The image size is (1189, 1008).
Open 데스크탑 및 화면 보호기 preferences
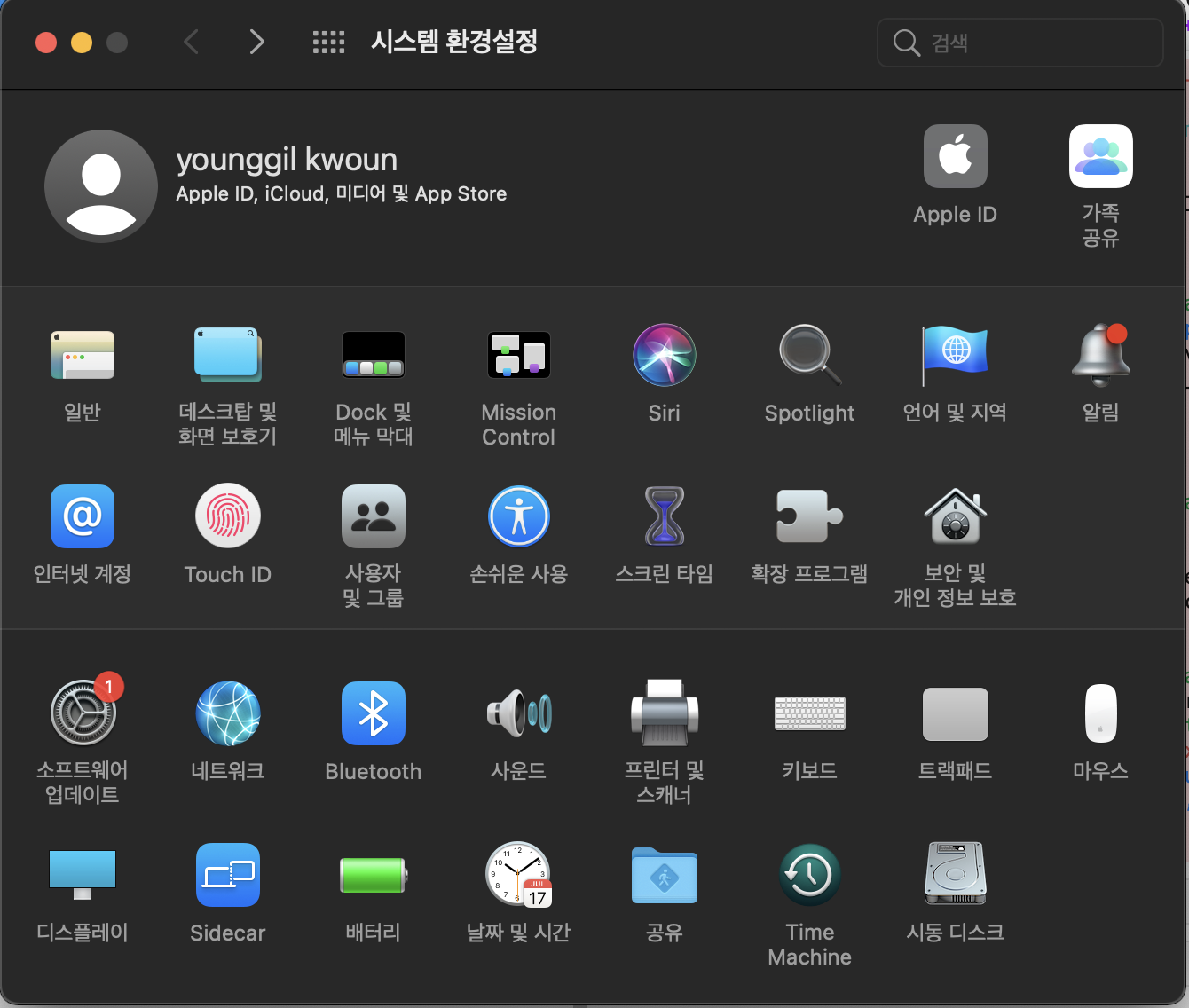[228, 355]
